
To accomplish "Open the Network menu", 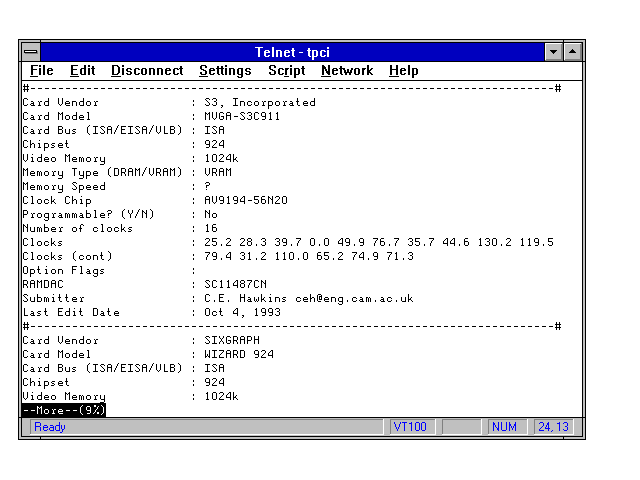I will tap(346, 71).
